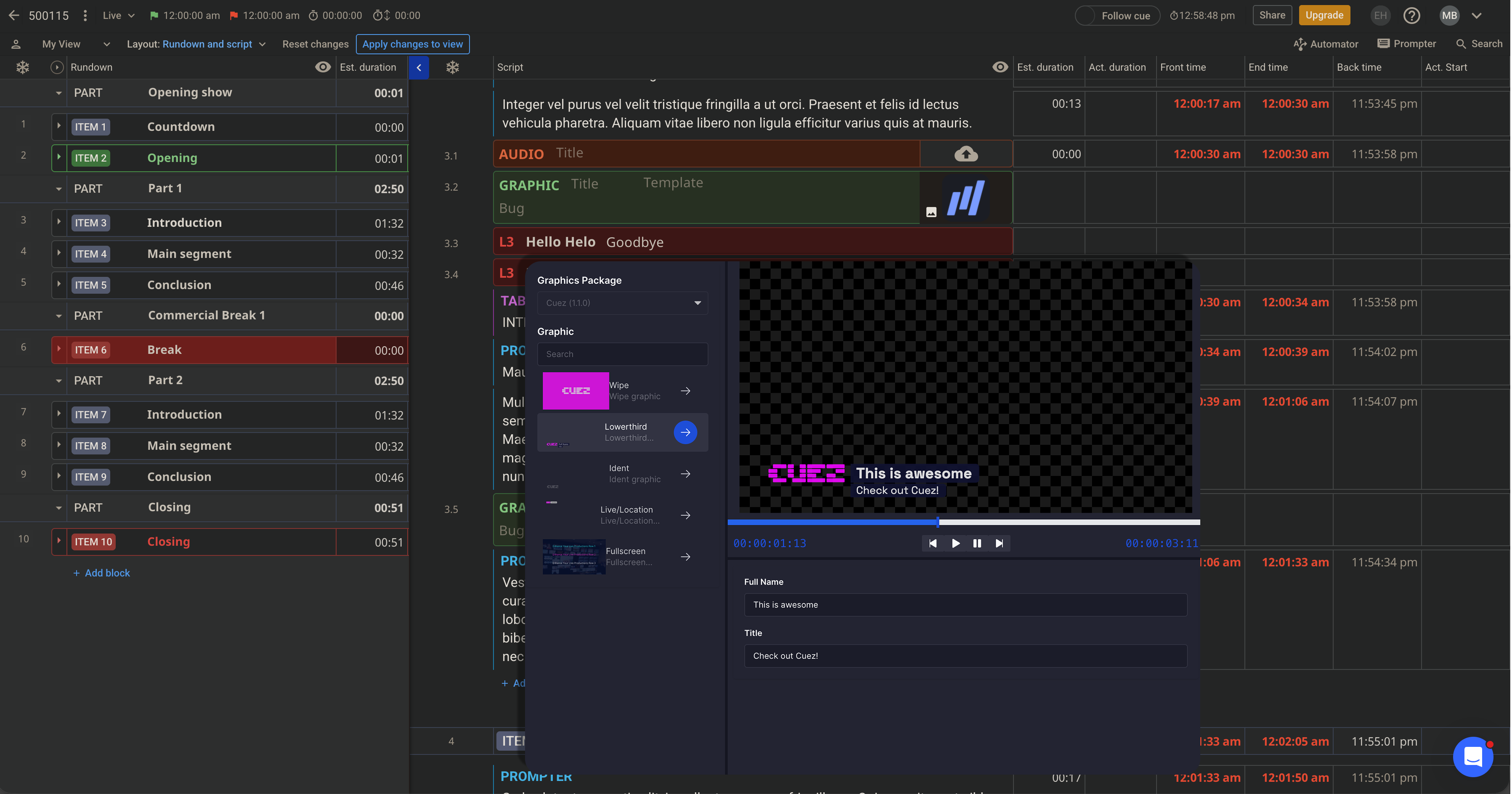Open the Prompter view
The image size is (1512, 794).
[1407, 44]
